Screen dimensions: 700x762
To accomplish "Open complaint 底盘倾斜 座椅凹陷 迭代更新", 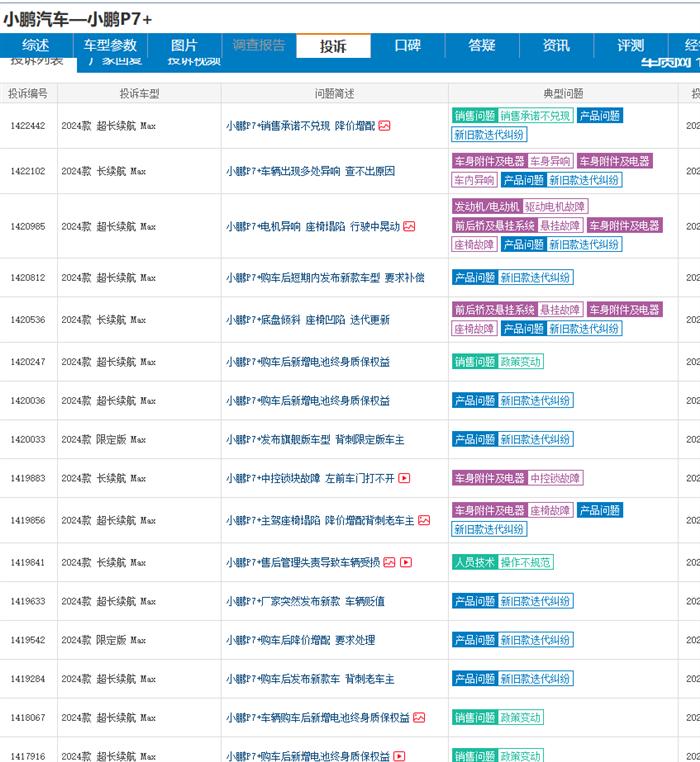I will [x=308, y=320].
